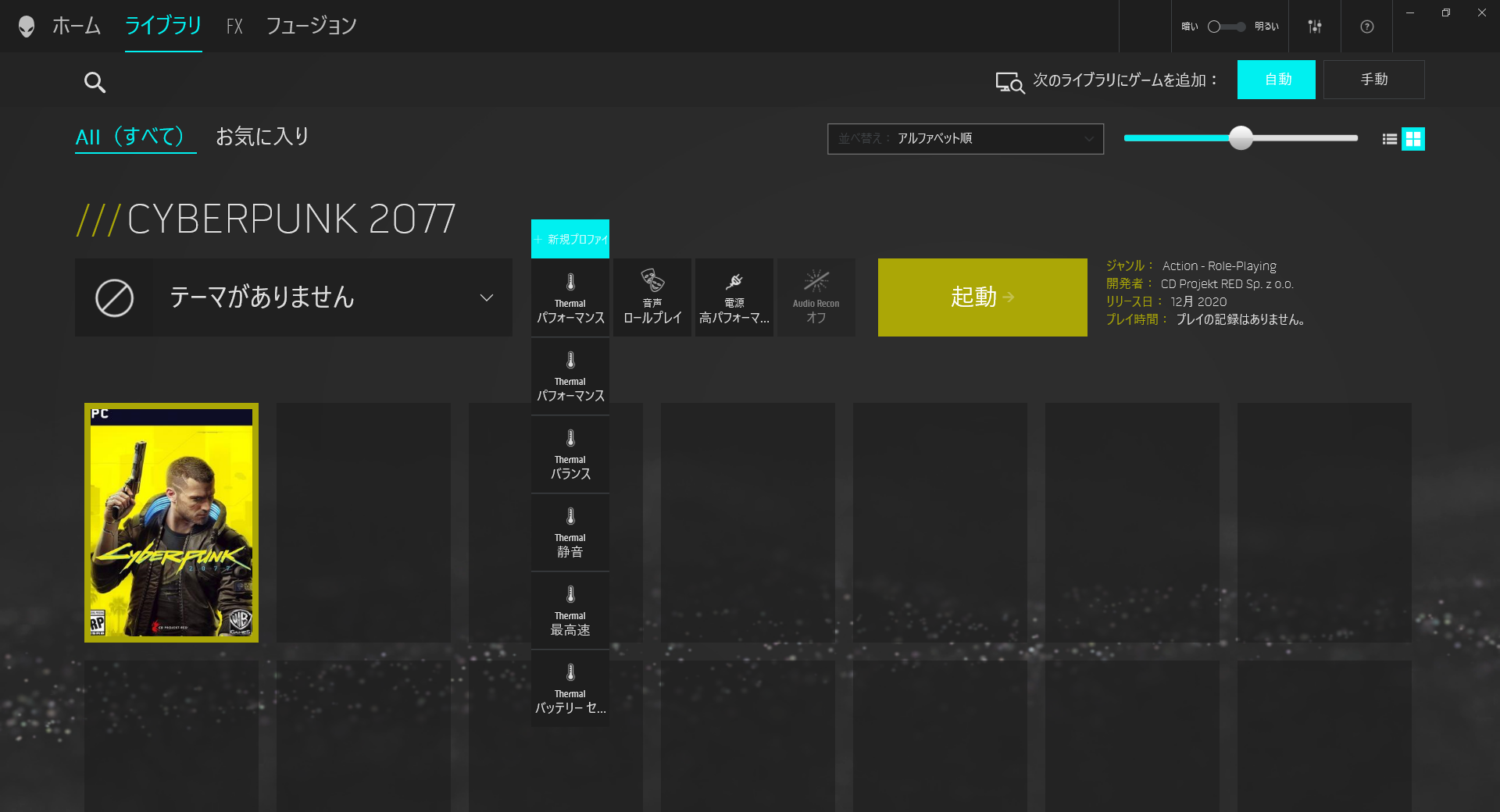Click the プレイの記録はありません text

pos(1240,320)
